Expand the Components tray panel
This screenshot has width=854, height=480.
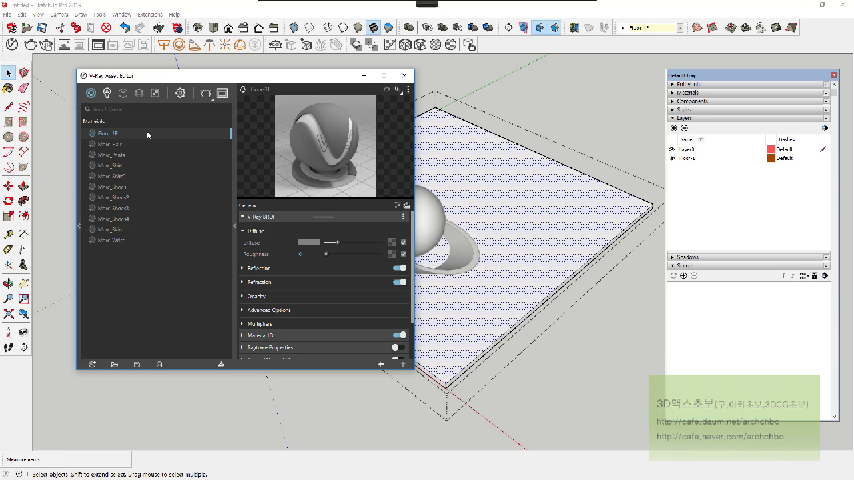(x=748, y=101)
